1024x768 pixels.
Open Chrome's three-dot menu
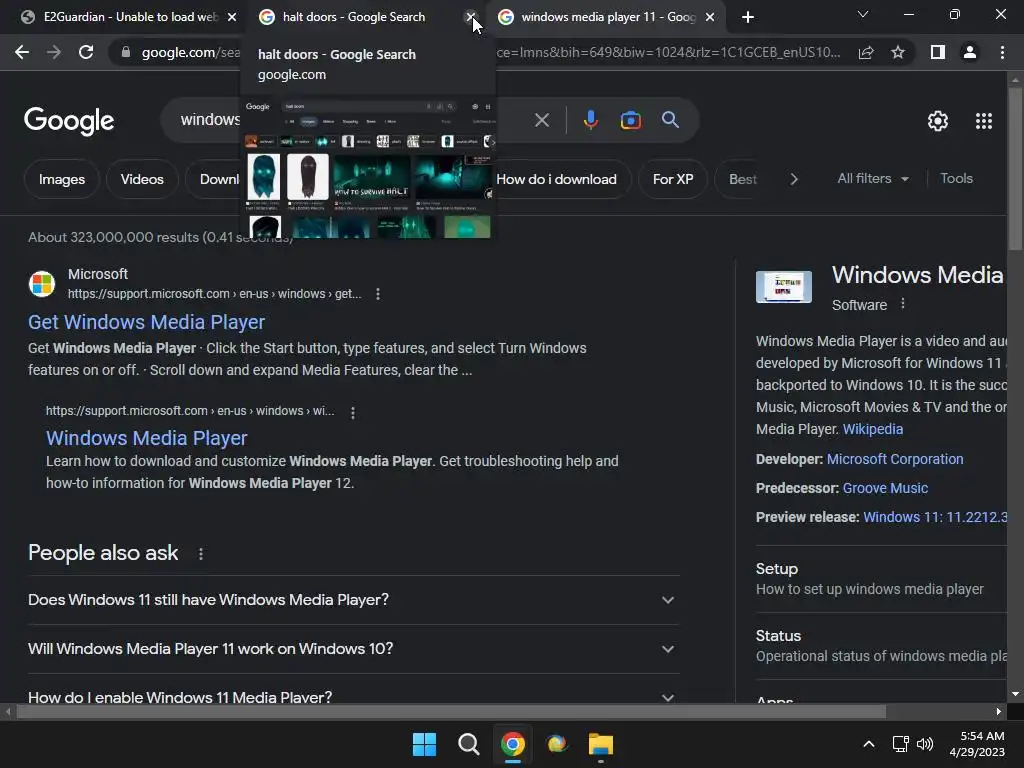[1002, 52]
